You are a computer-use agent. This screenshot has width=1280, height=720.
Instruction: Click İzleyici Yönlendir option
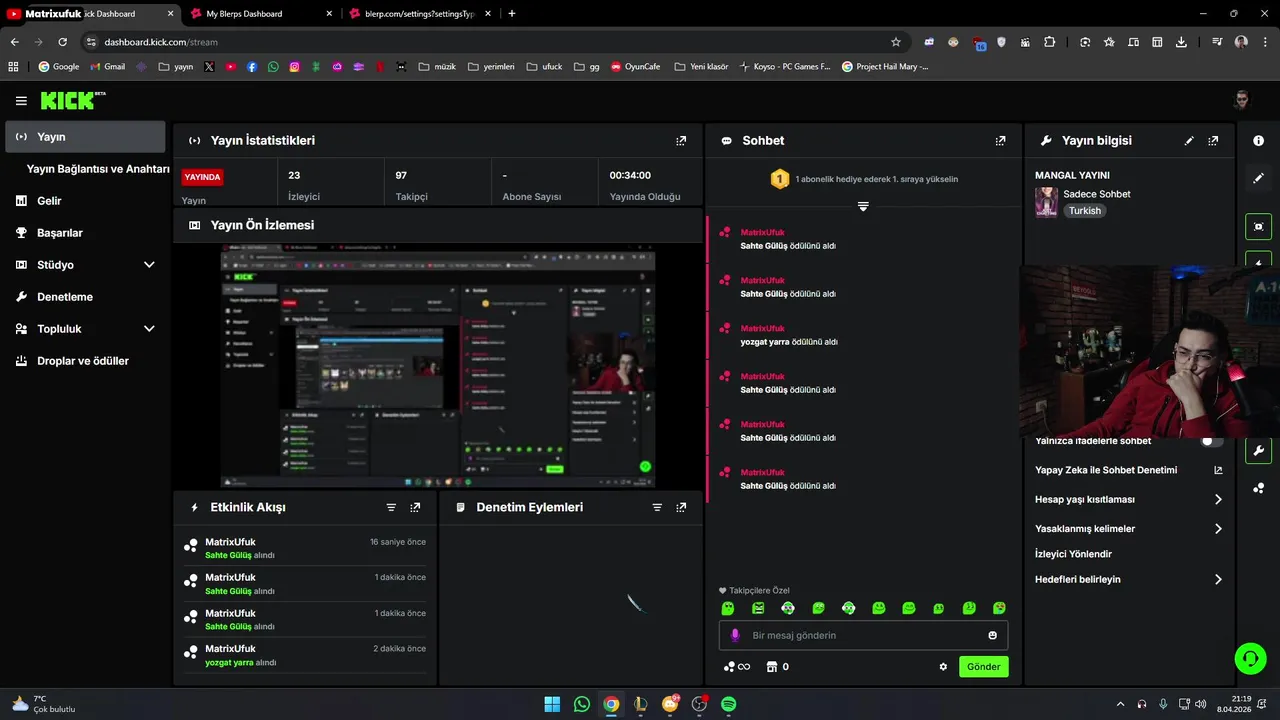tap(1073, 554)
